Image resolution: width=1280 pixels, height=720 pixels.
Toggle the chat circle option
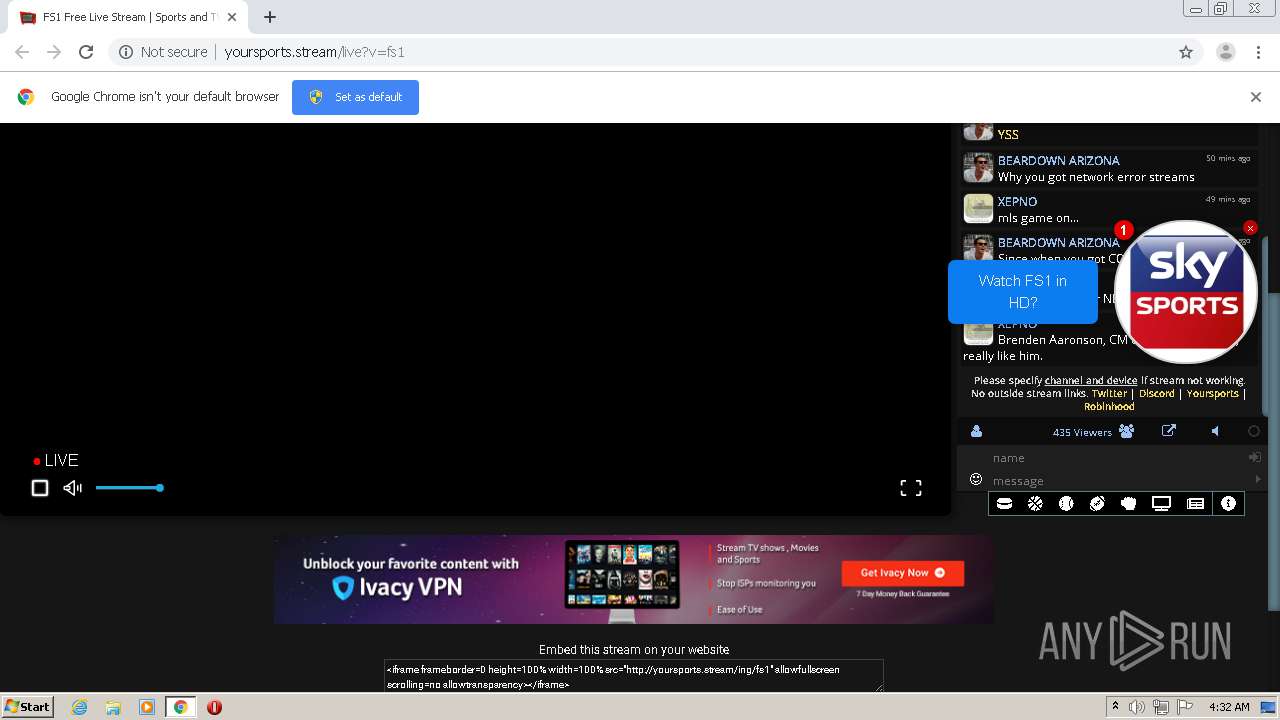1253,431
